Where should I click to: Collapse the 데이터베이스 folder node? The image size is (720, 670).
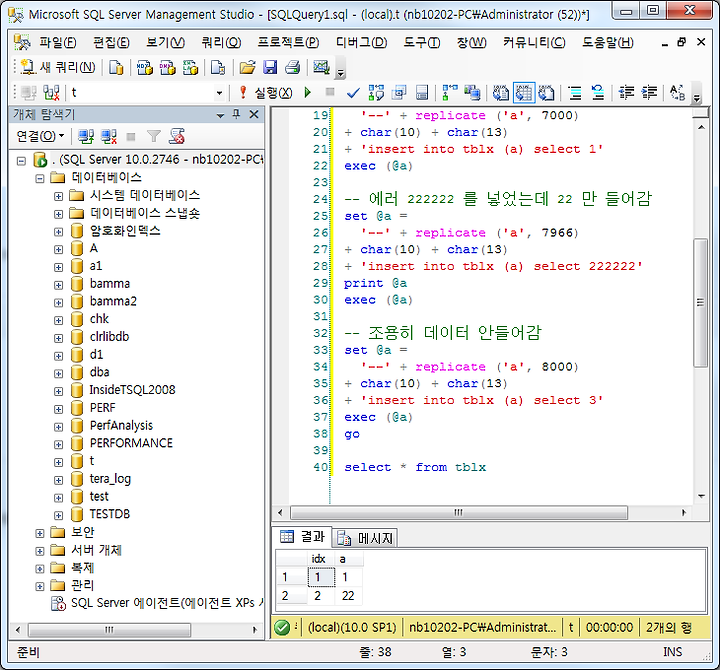tap(40, 178)
